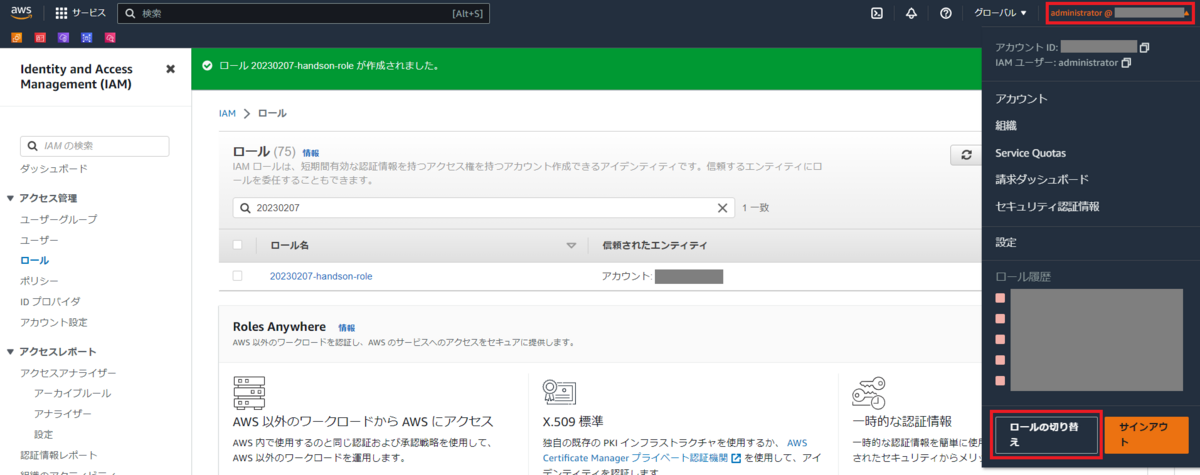Open 認証情報レポート in the sidebar
Screen dimensions: 1200x475
(x=59, y=455)
